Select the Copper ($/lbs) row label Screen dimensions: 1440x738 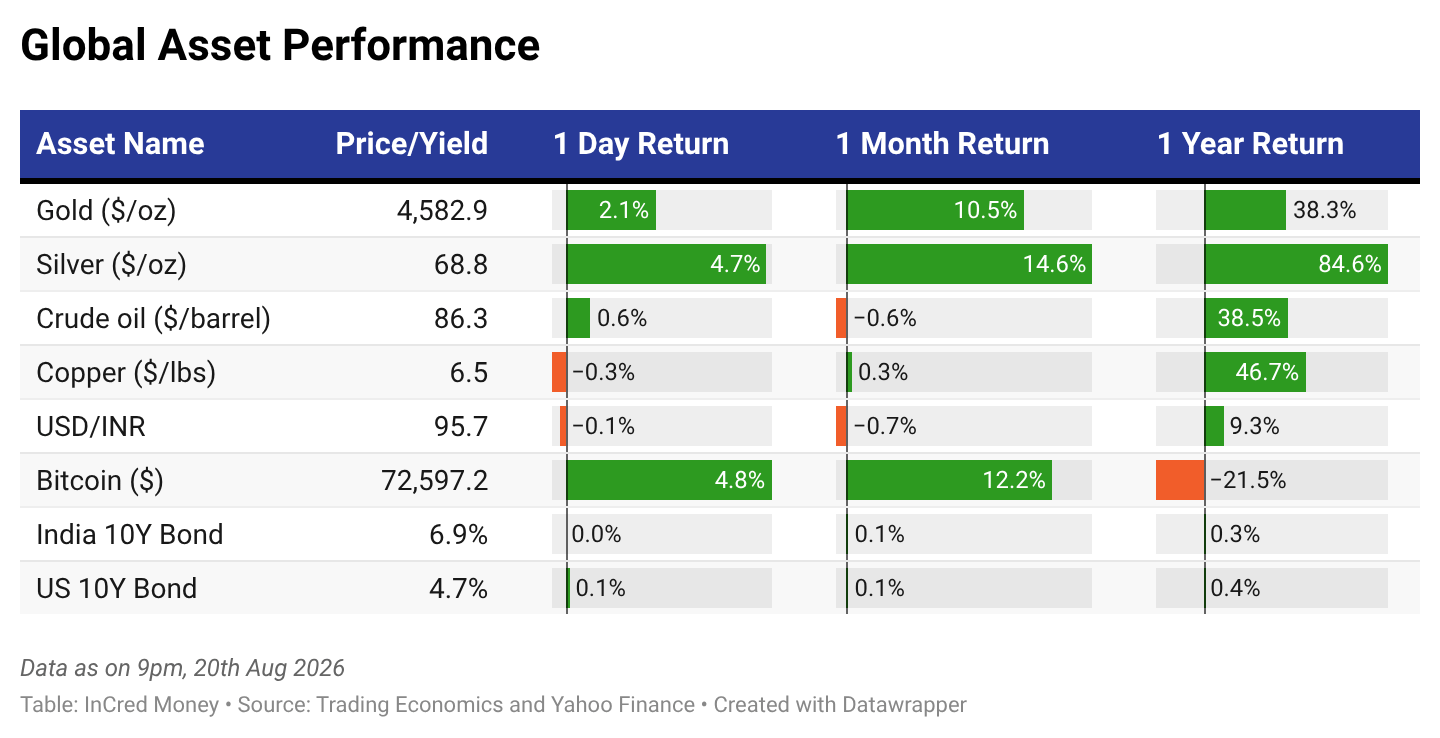click(126, 373)
